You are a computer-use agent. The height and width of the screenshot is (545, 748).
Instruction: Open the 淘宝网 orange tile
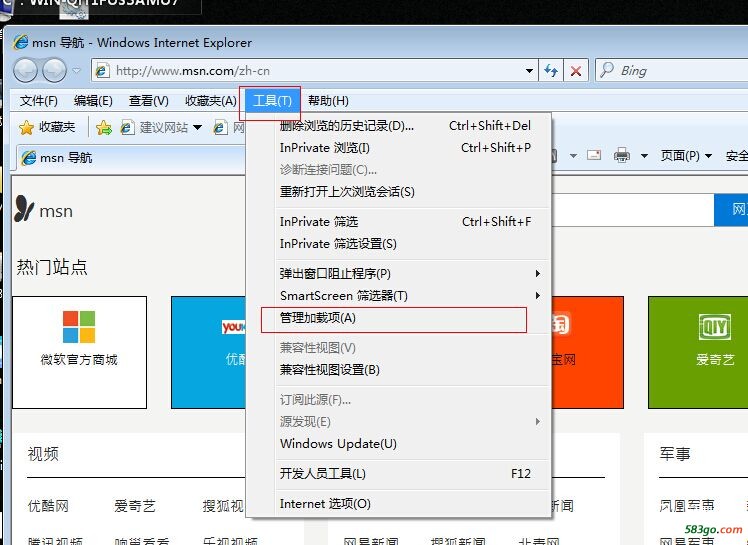pyautogui.click(x=587, y=352)
